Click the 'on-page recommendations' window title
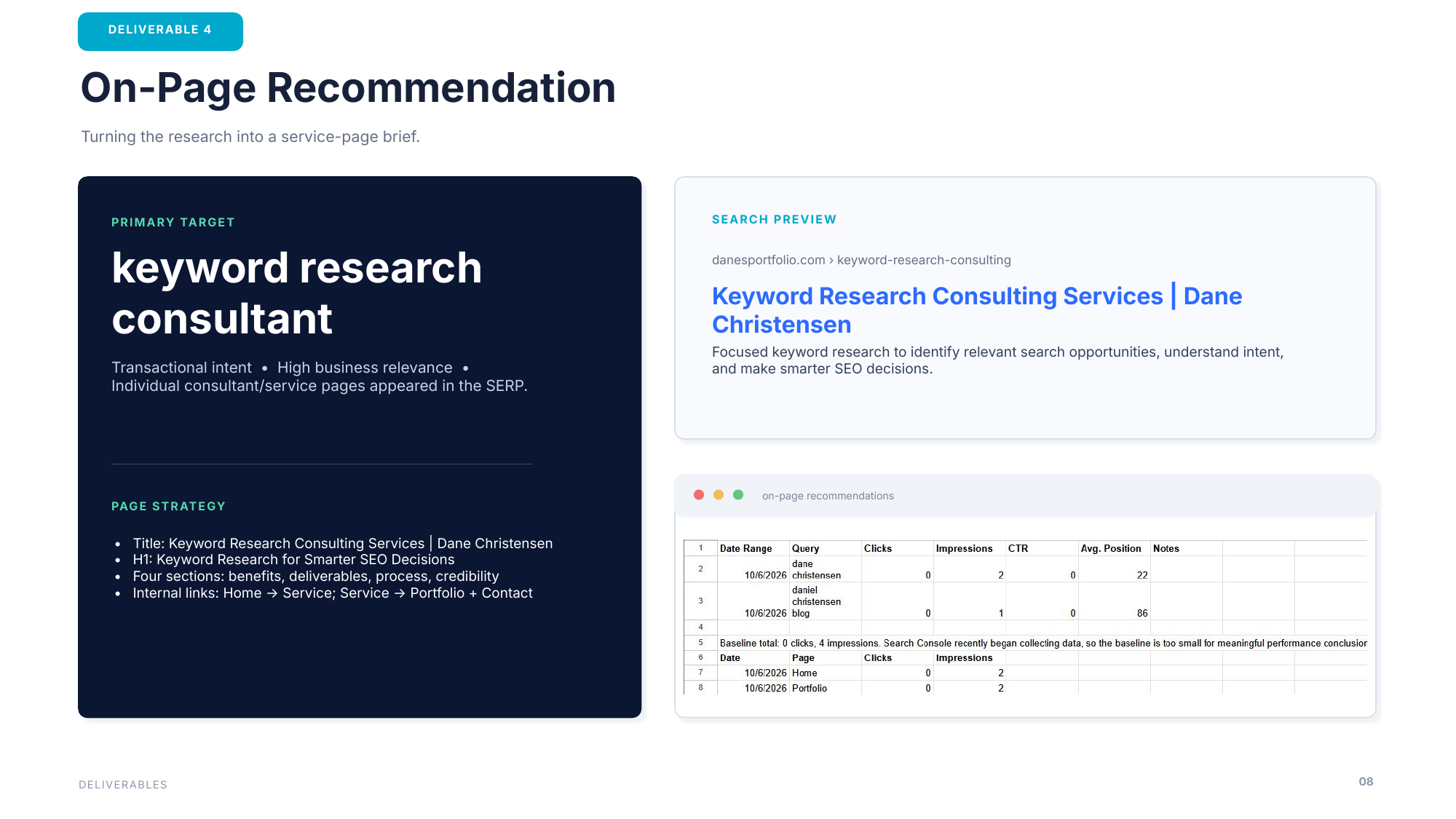Viewport: 1456px width, 819px height. tap(828, 496)
